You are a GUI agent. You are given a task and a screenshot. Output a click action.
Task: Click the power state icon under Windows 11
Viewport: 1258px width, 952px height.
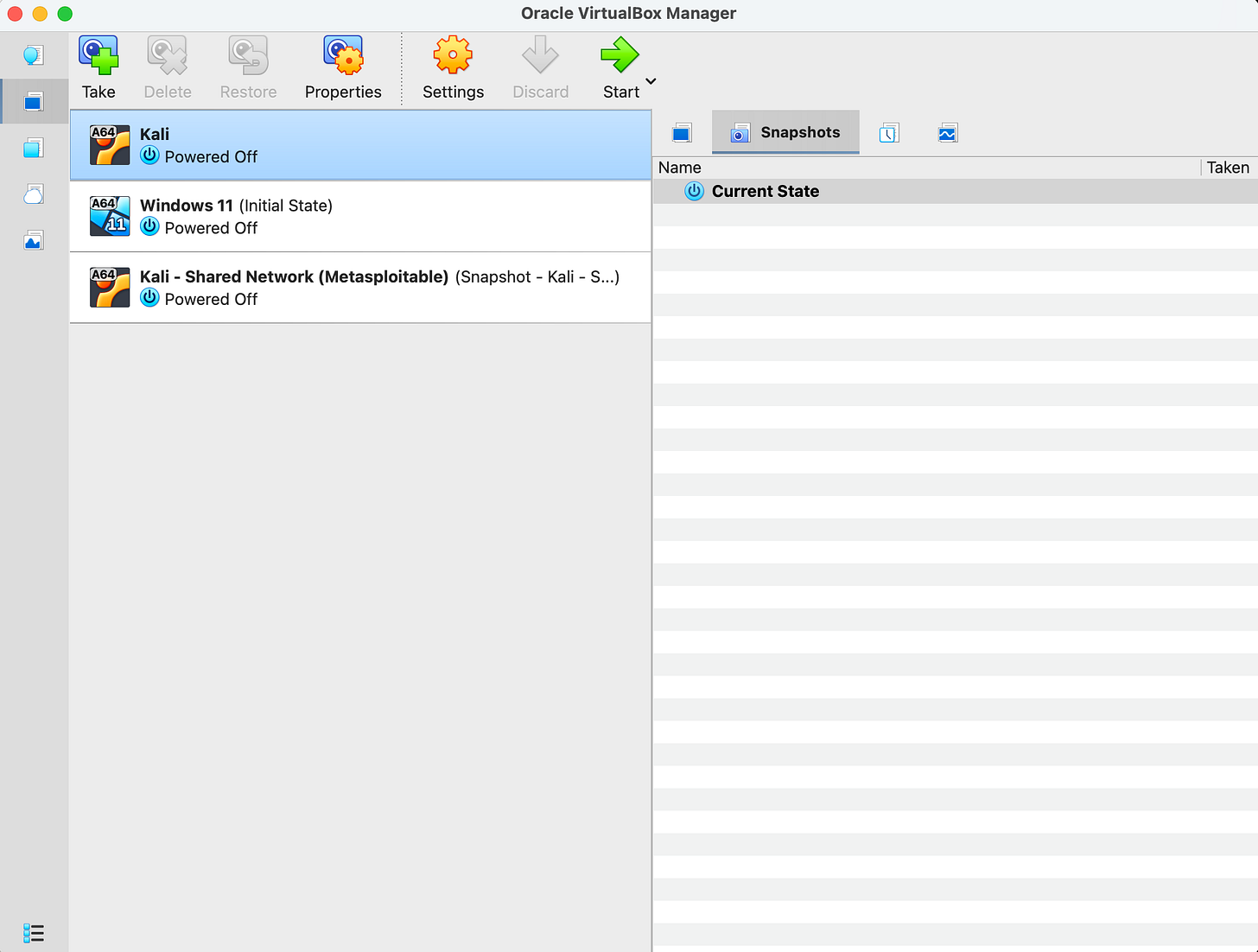(x=149, y=226)
